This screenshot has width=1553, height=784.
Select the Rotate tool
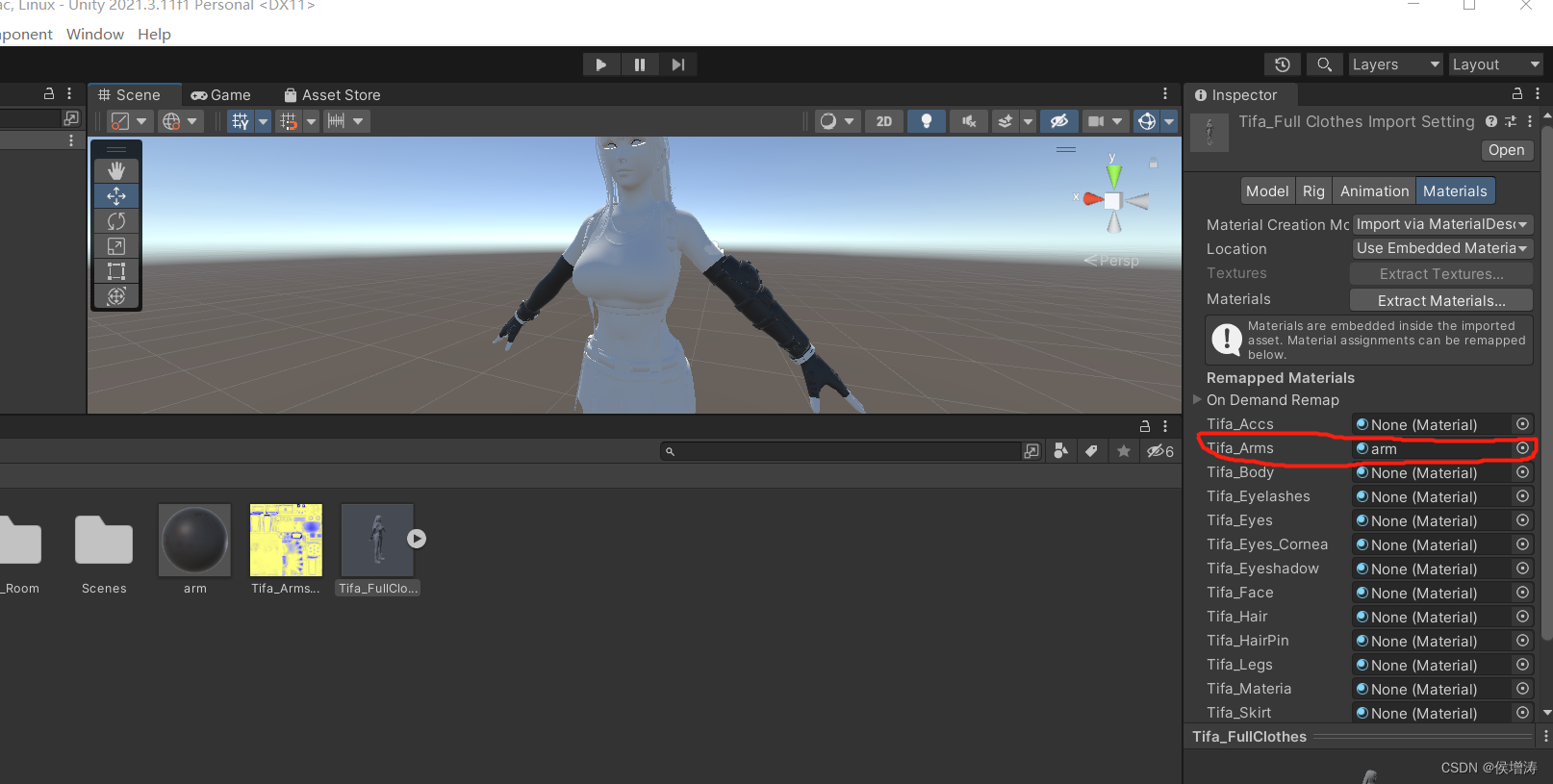pyautogui.click(x=116, y=221)
